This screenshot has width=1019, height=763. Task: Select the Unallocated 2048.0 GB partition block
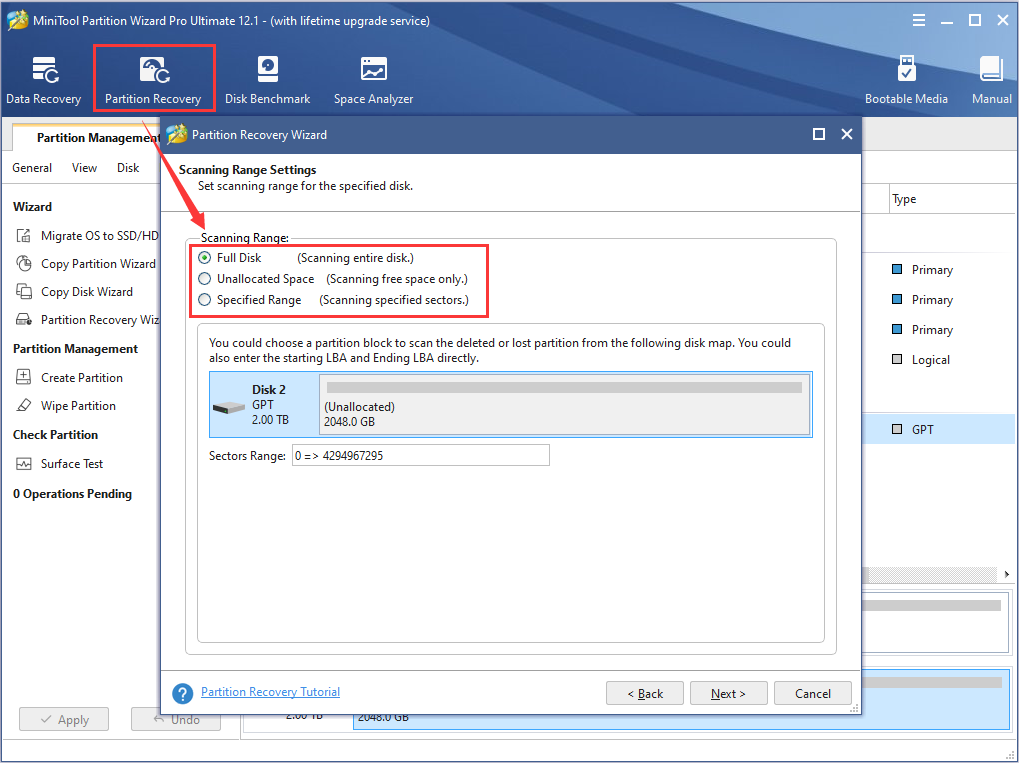(x=565, y=404)
